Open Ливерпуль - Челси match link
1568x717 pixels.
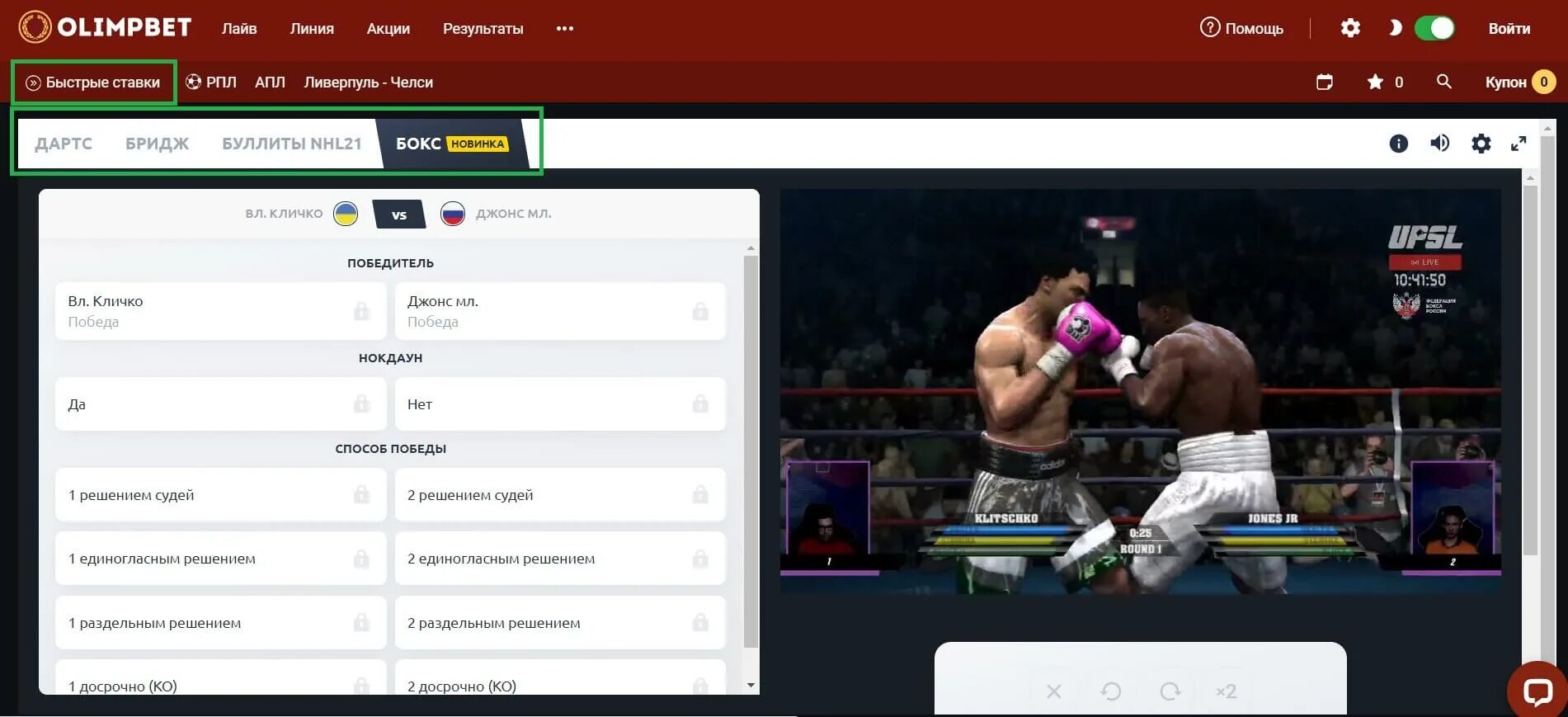(x=369, y=83)
